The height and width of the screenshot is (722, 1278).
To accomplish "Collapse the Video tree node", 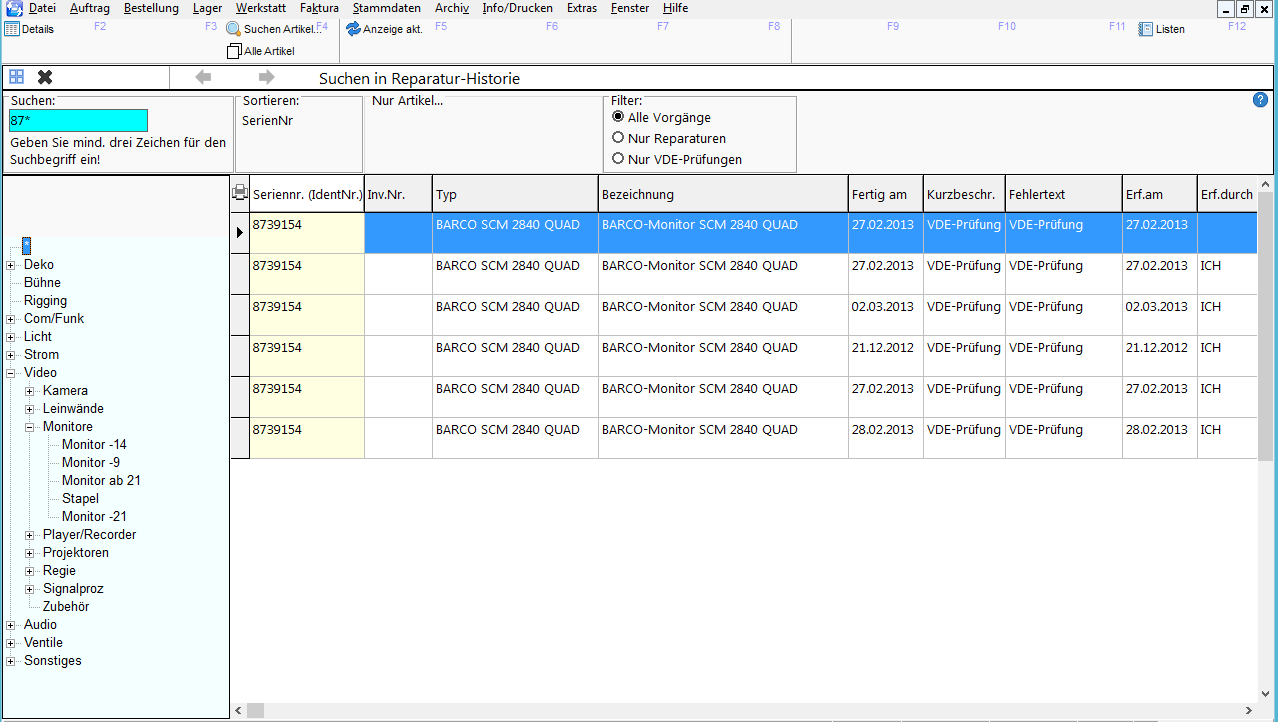I will (x=11, y=373).
